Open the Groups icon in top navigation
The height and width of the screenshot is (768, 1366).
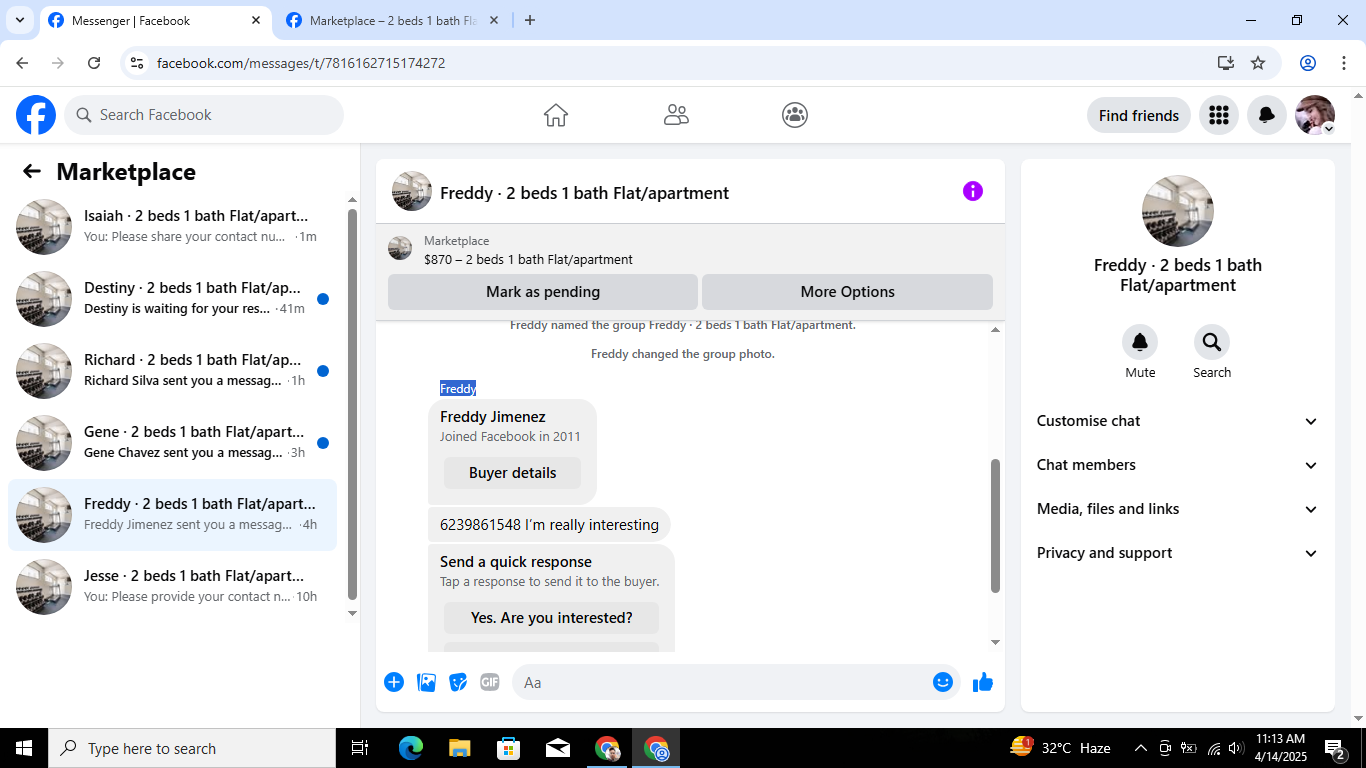(795, 115)
